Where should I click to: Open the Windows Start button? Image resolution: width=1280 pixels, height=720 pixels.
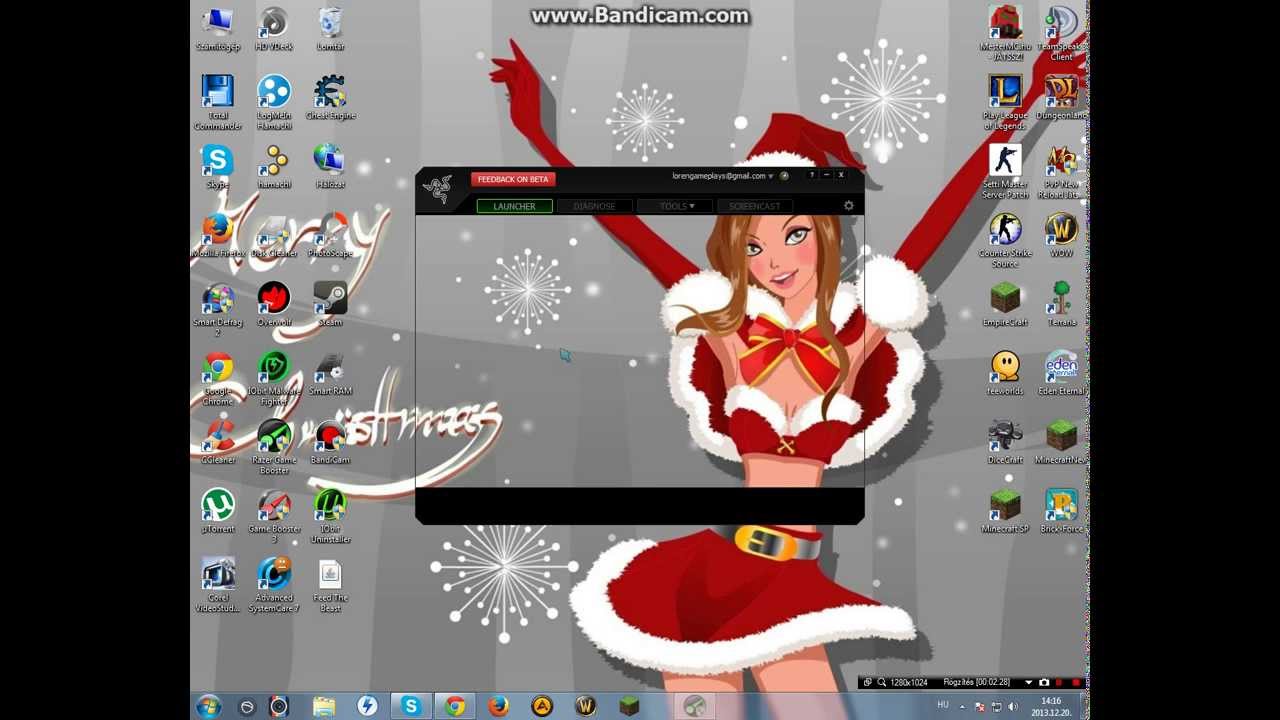coord(209,706)
